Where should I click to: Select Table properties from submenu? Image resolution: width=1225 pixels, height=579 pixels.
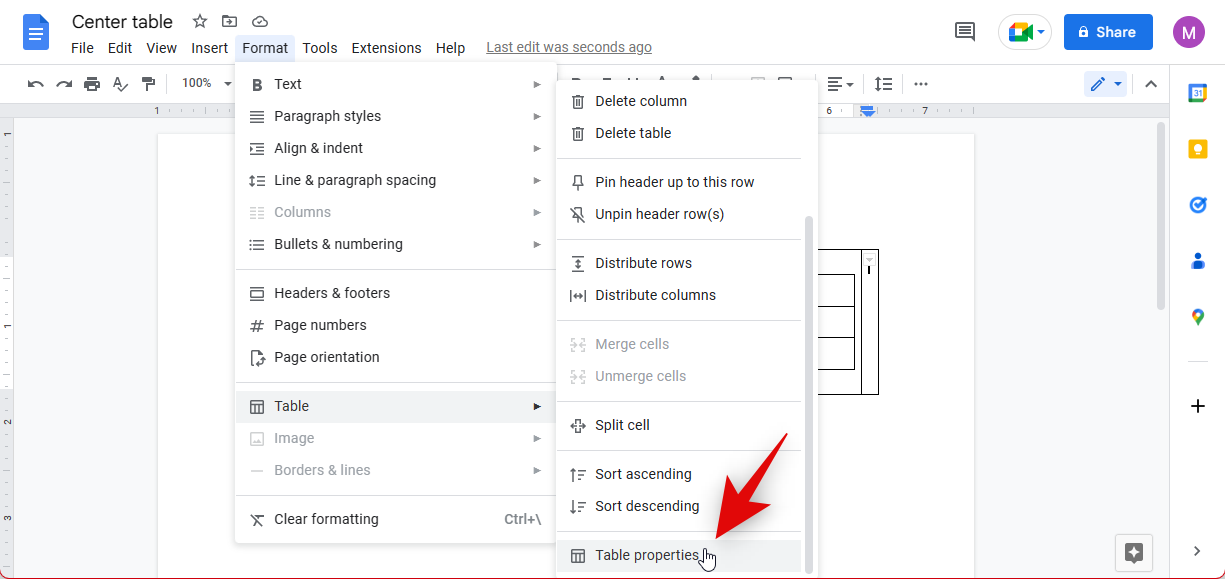tap(646, 556)
